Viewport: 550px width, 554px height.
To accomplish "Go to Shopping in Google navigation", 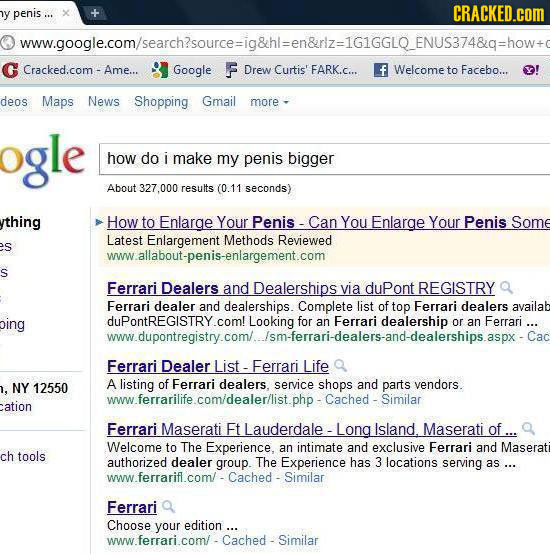I will [x=161, y=102].
